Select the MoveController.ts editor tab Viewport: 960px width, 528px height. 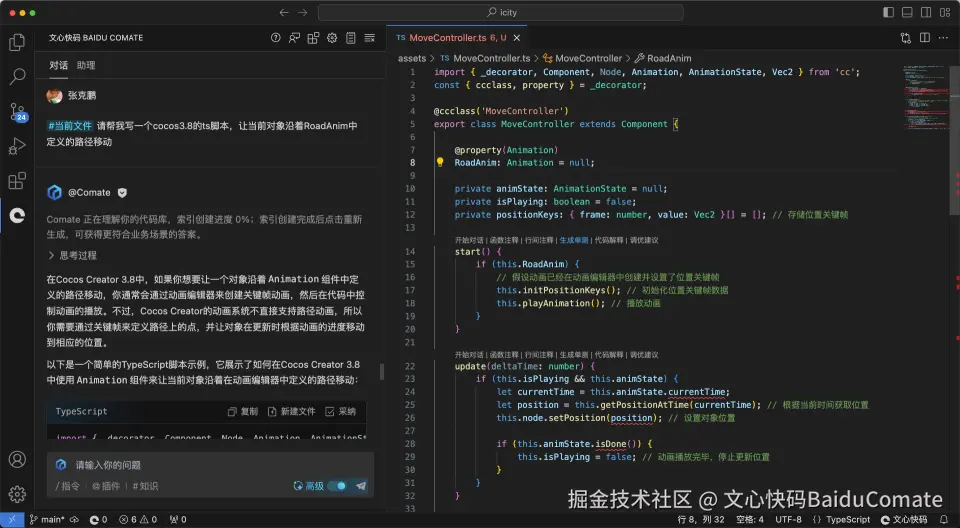(x=457, y=38)
